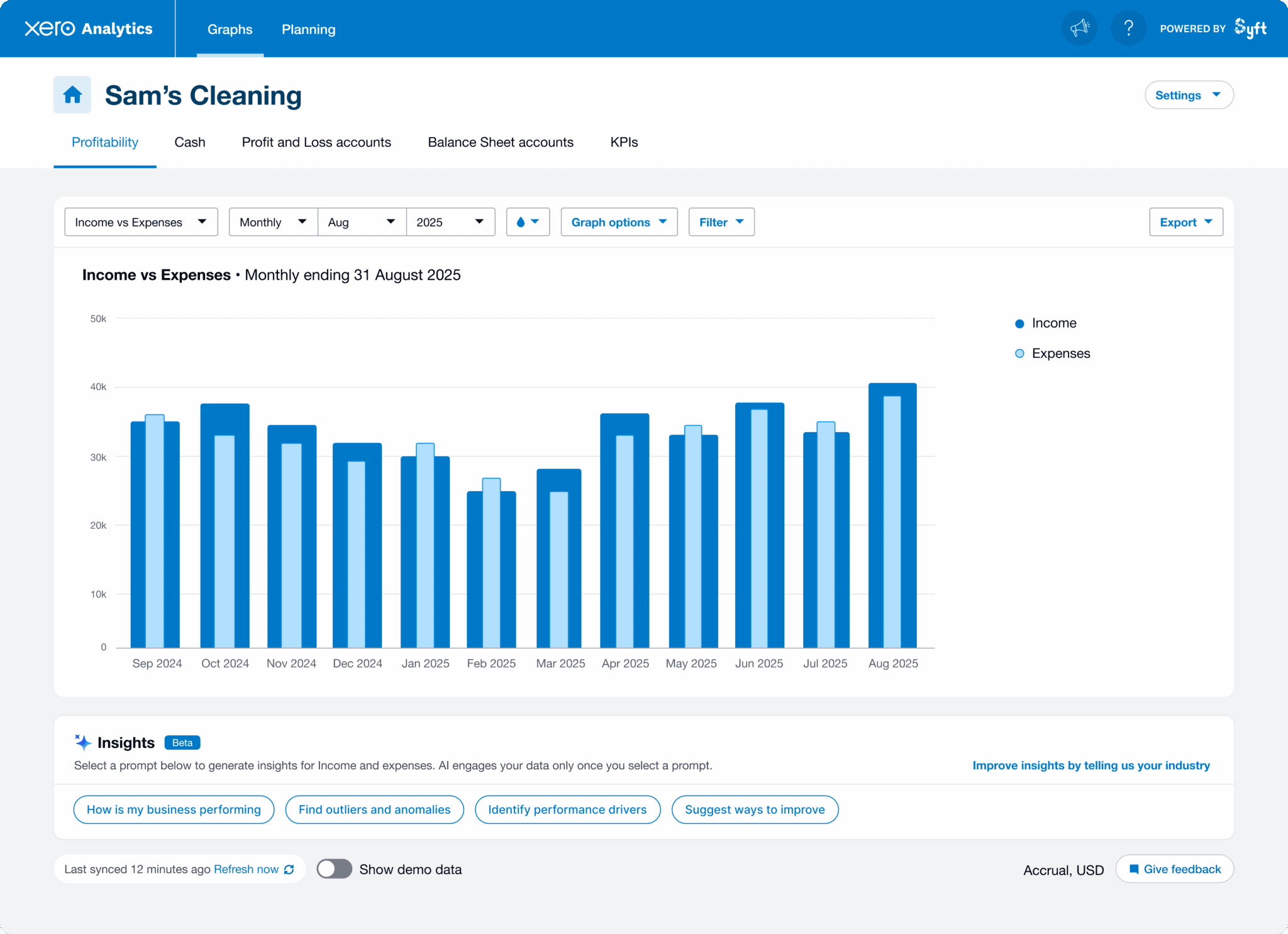Click the help question mark icon
Image resolution: width=1288 pixels, height=934 pixels.
coord(1128,28)
